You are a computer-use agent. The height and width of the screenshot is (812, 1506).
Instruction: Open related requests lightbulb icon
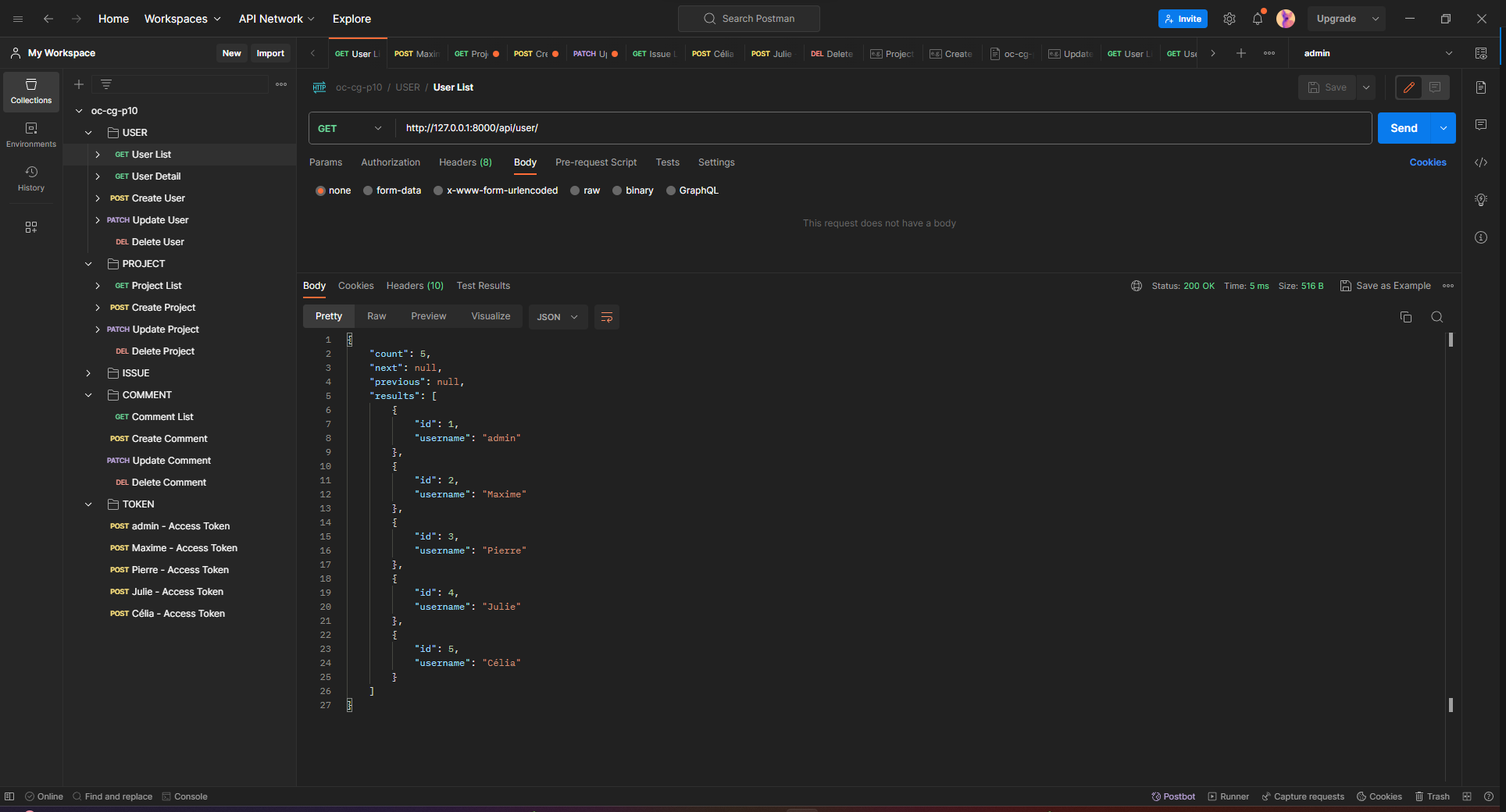click(x=1481, y=200)
